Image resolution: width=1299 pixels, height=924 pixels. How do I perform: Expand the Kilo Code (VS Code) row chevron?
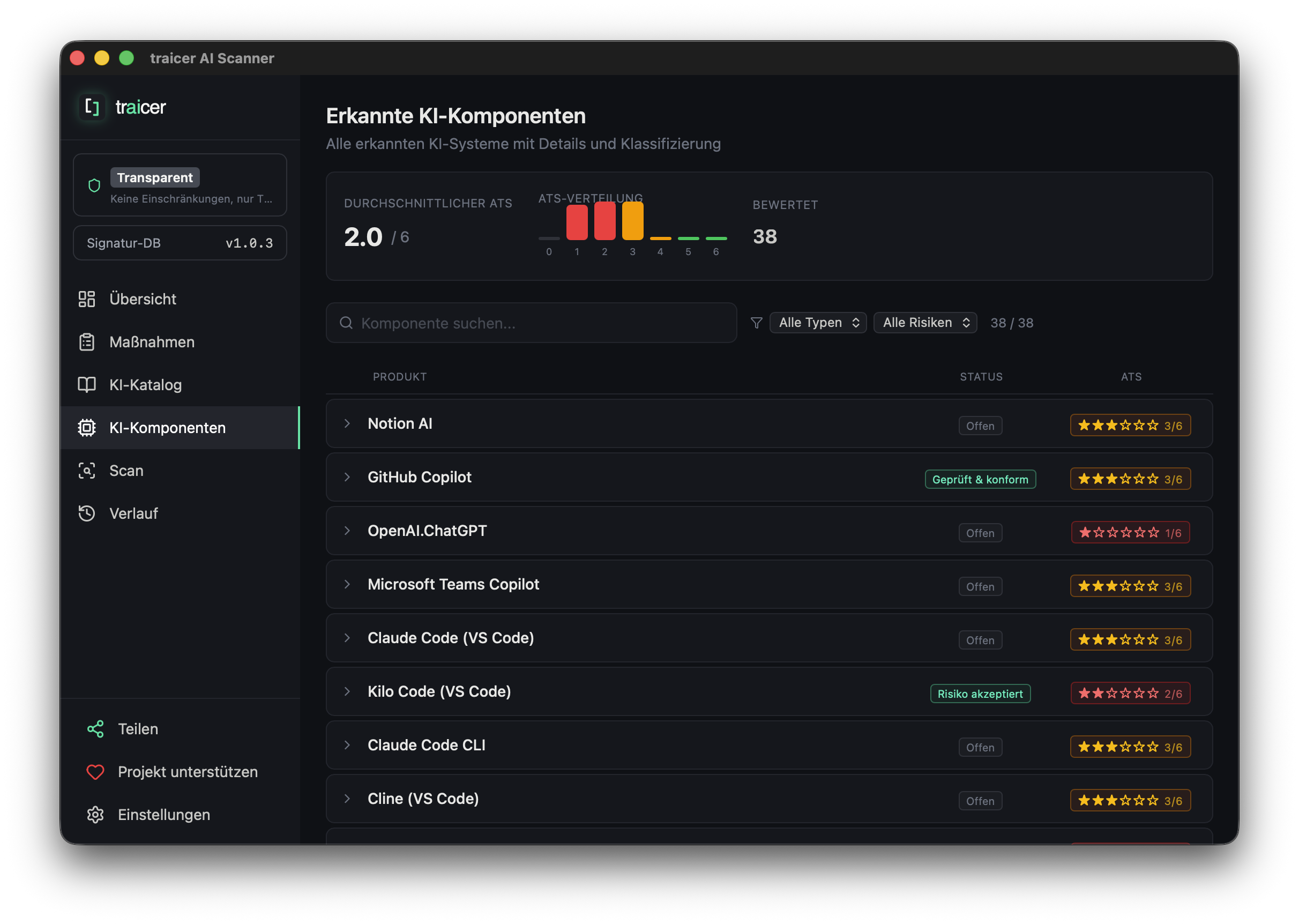347,691
